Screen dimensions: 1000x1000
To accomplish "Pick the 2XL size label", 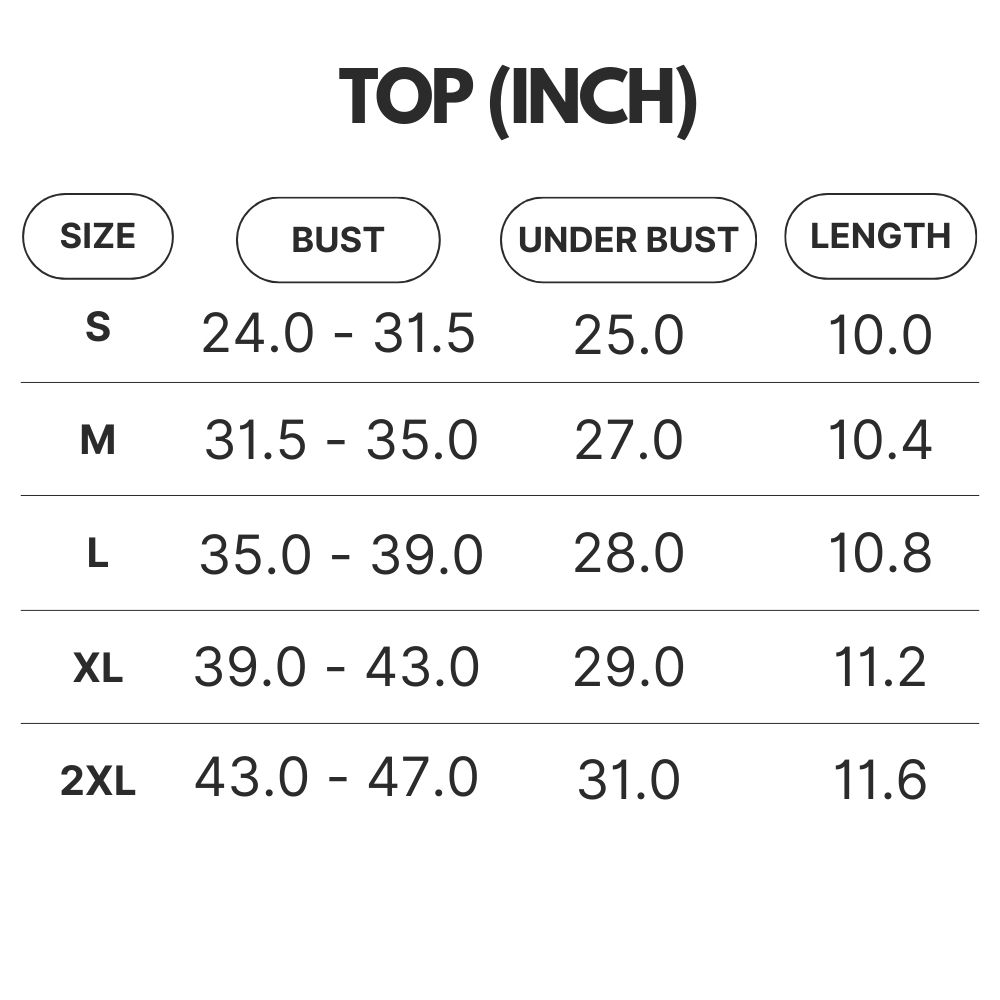I will pyautogui.click(x=98, y=781).
